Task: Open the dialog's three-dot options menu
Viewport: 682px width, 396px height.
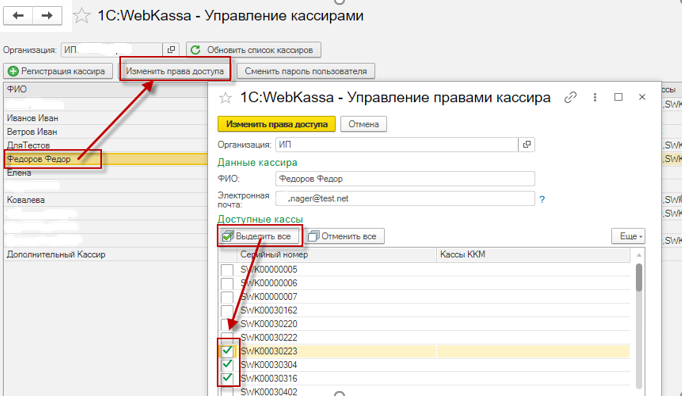Action: tap(595, 97)
